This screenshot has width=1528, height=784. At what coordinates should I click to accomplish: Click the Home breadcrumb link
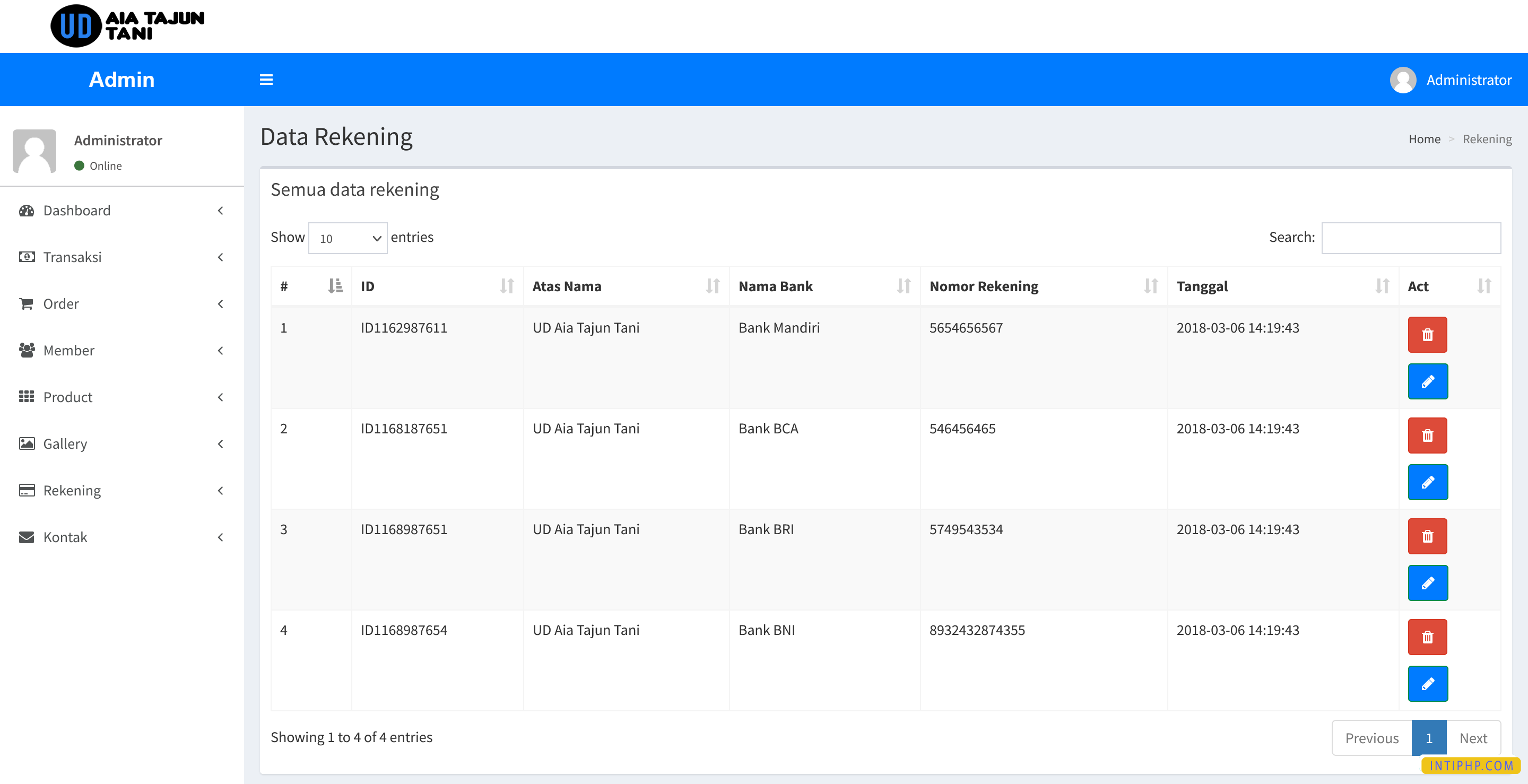coord(1424,139)
